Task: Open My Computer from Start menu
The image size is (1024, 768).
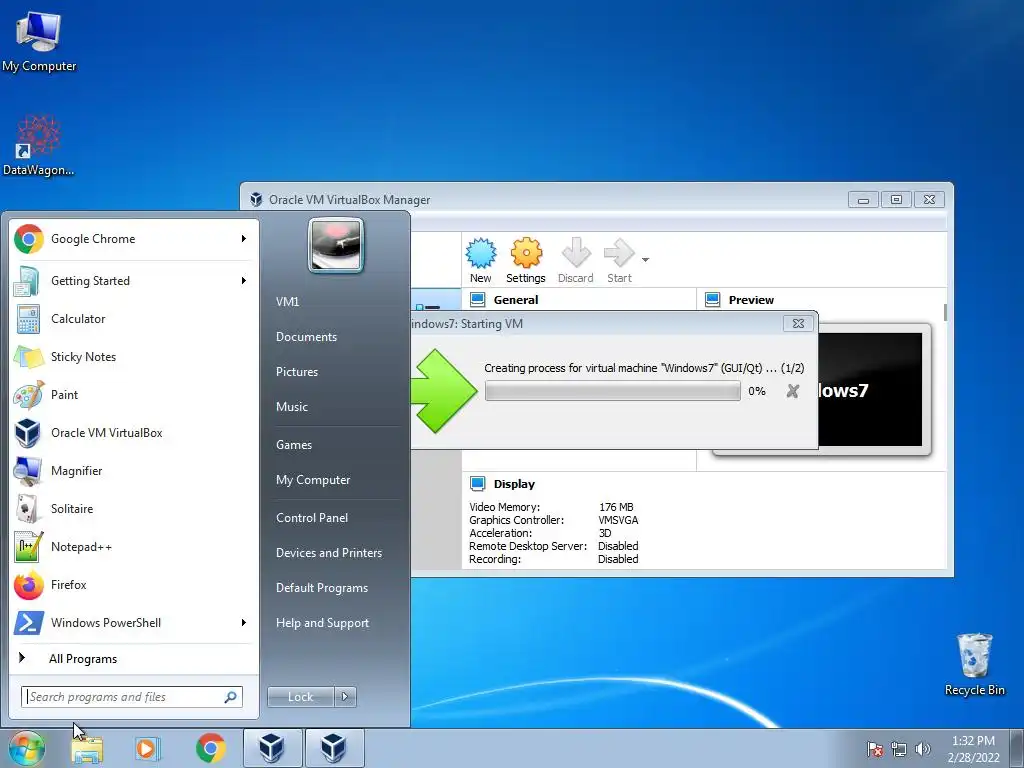Action: [x=313, y=480]
